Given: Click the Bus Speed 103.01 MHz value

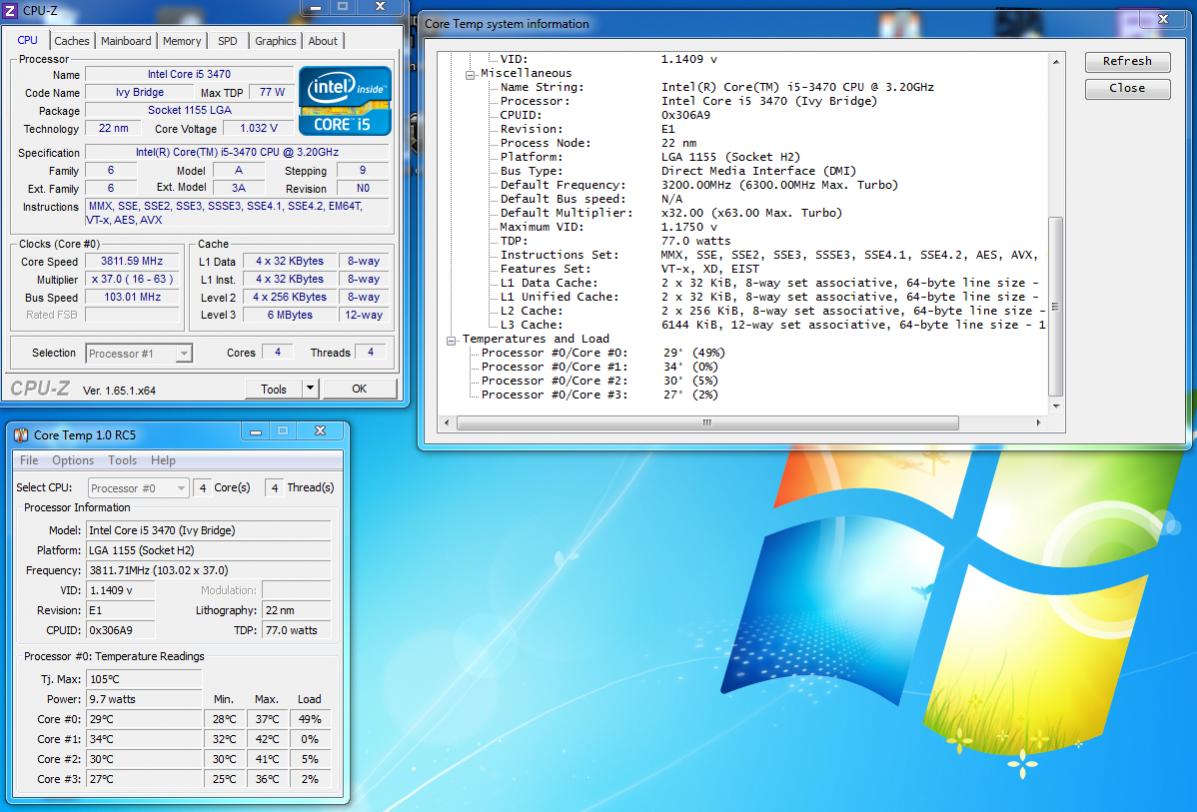Looking at the screenshot, I should (132, 297).
